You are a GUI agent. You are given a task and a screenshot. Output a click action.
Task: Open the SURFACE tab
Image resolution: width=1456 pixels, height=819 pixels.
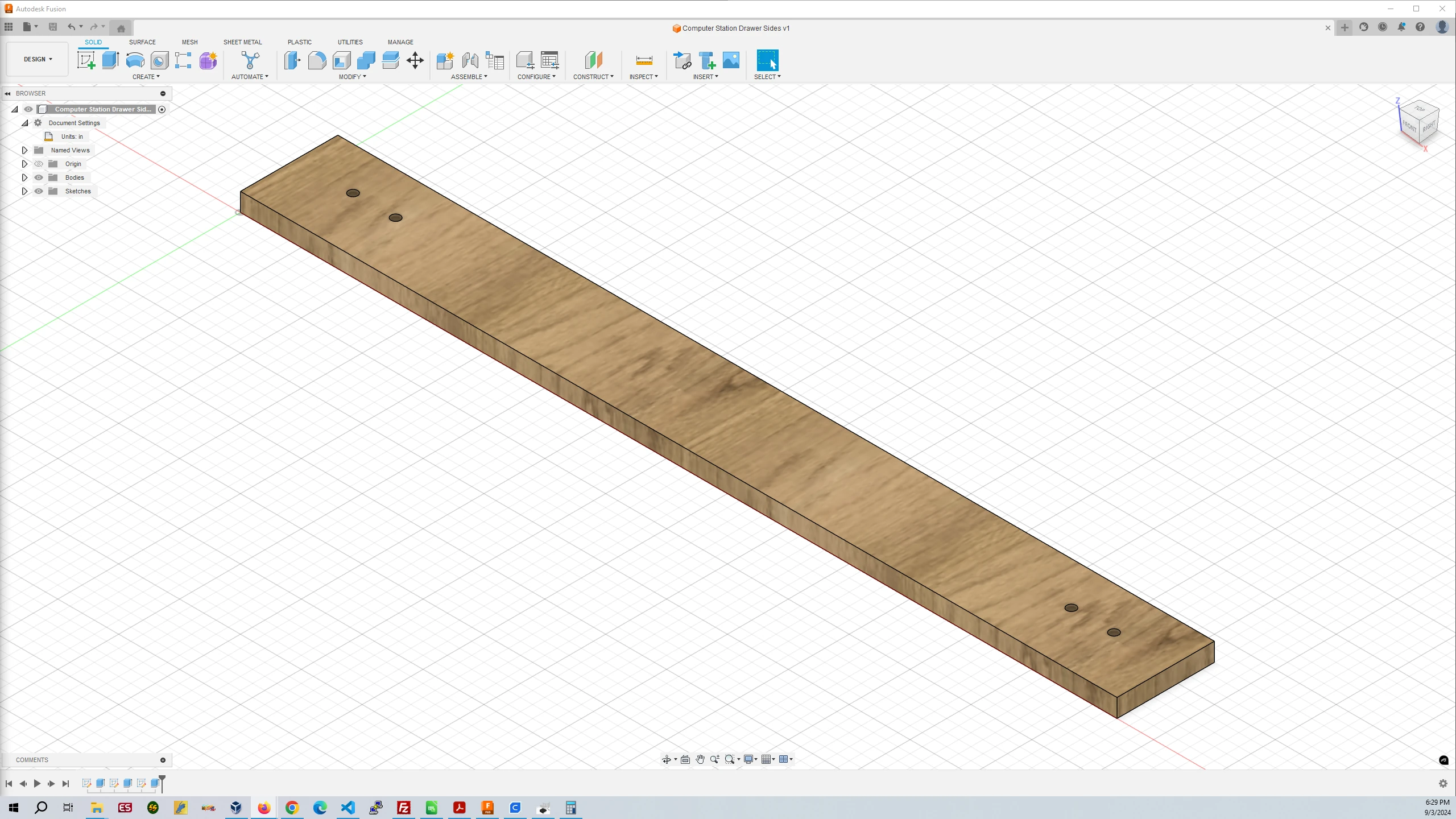pos(142,42)
